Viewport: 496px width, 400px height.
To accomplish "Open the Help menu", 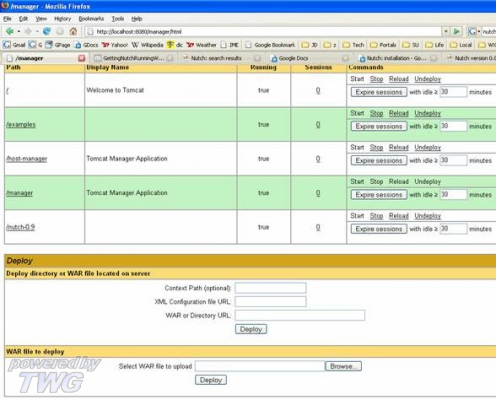I will tap(137, 19).
